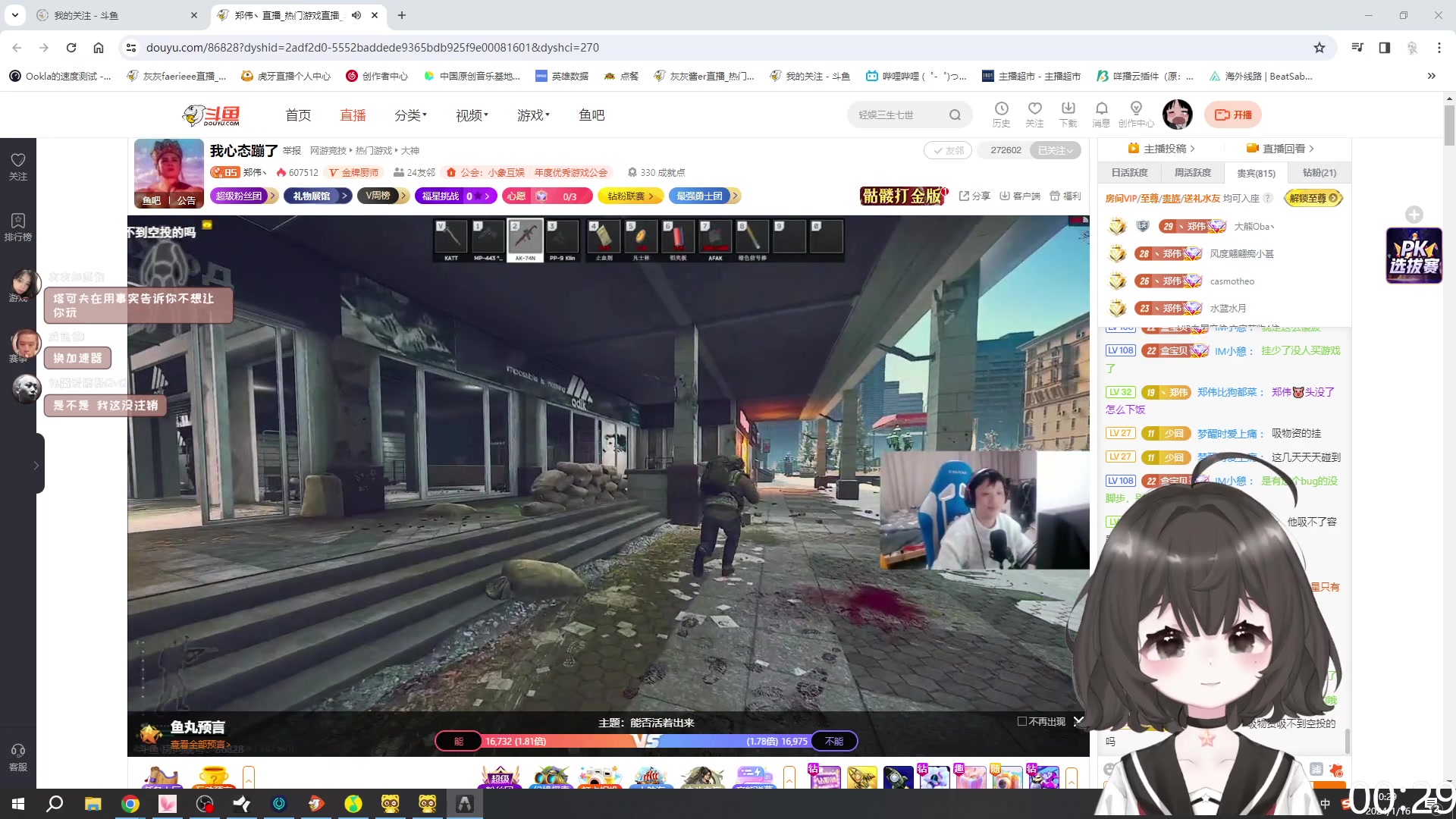Bet on 不能 in prediction
The width and height of the screenshot is (1456, 819).
(x=834, y=741)
